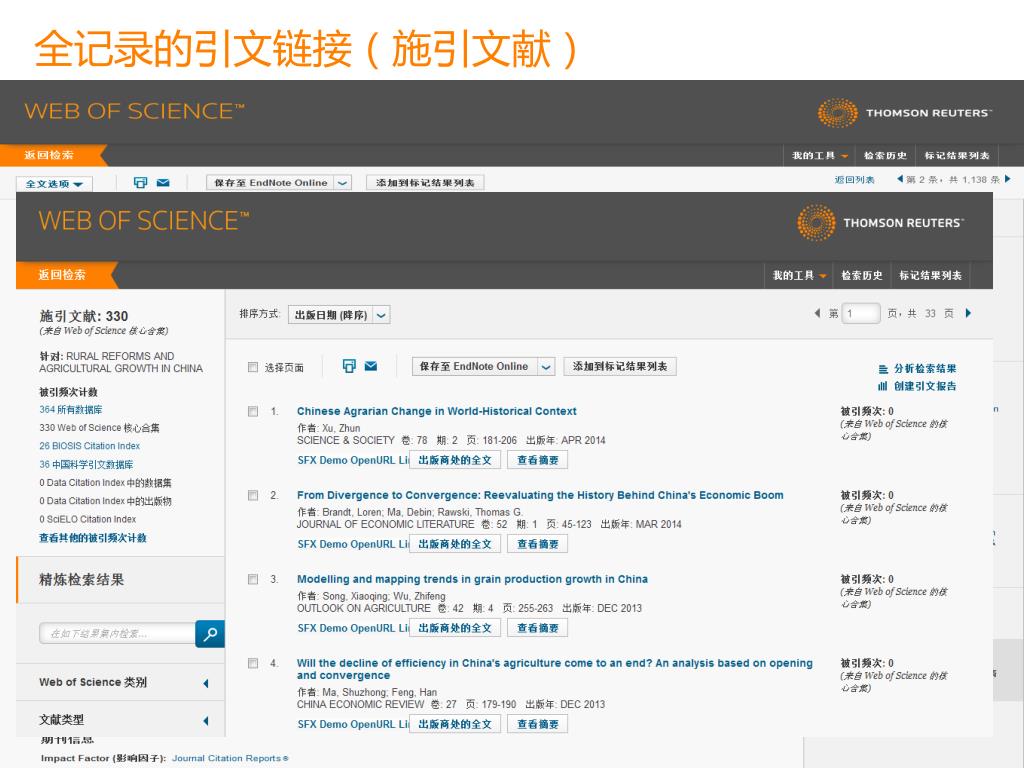The height and width of the screenshot is (768, 1024).
Task: Go to previous record arrow in background window
Action: 900,178
